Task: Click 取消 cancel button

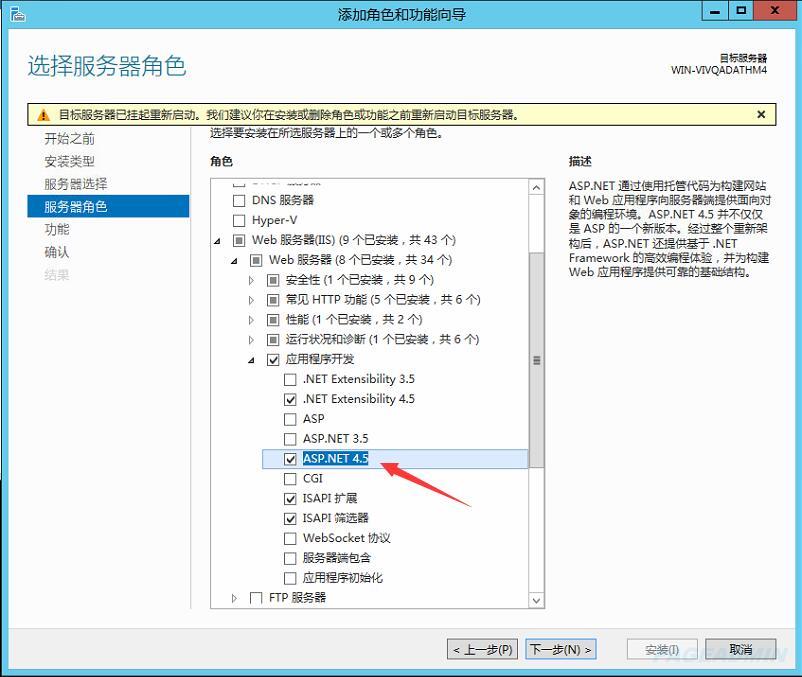Action: pyautogui.click(x=741, y=649)
